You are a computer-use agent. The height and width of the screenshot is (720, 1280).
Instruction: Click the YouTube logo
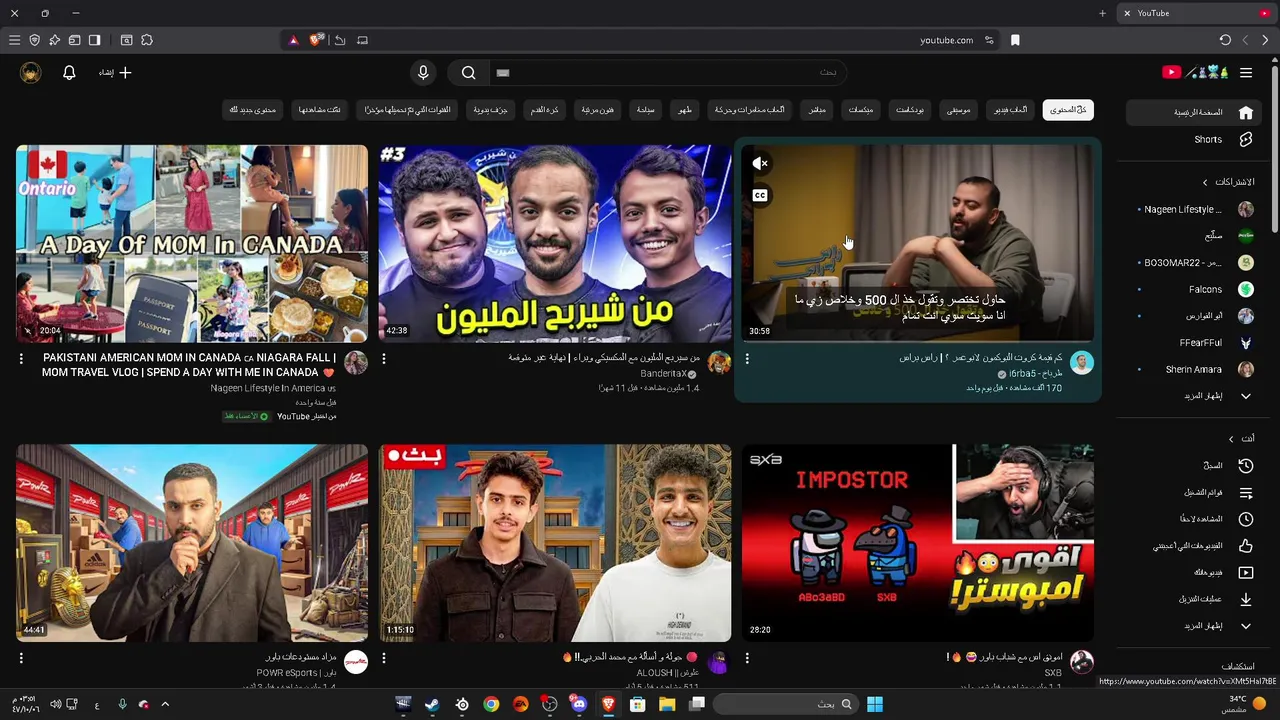pos(1194,72)
